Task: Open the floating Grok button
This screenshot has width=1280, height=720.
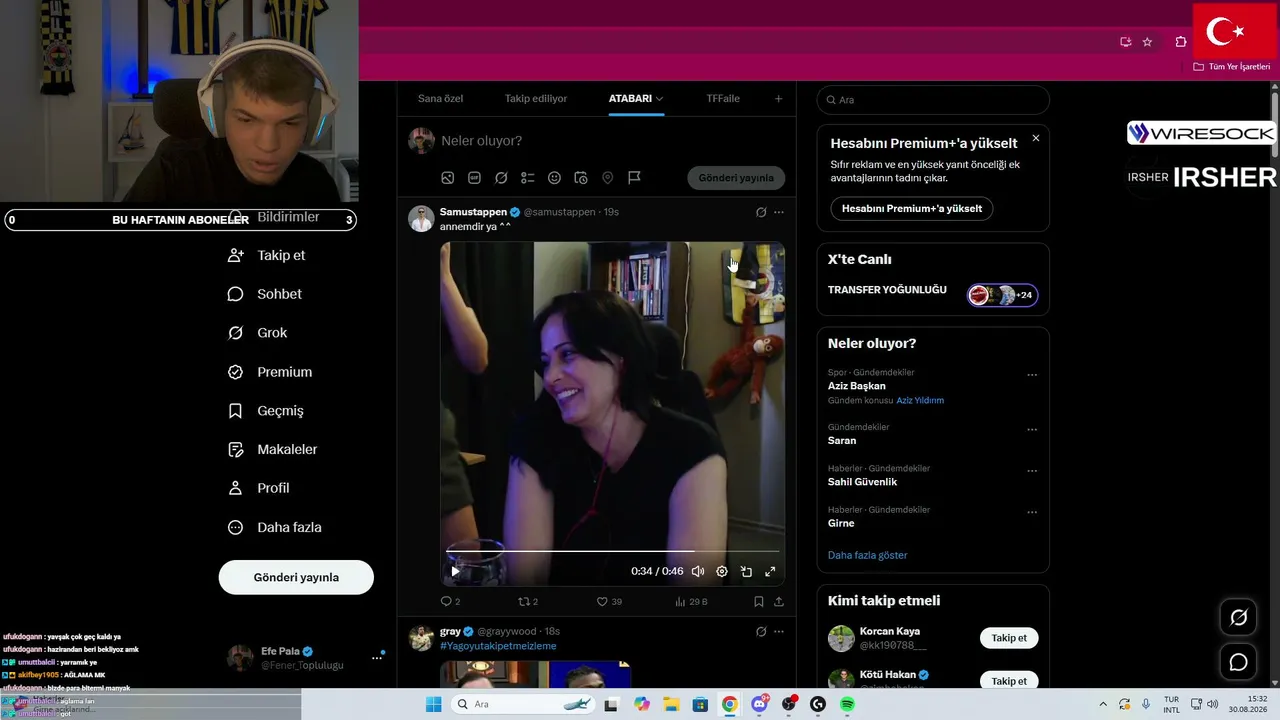Action: (x=1238, y=618)
